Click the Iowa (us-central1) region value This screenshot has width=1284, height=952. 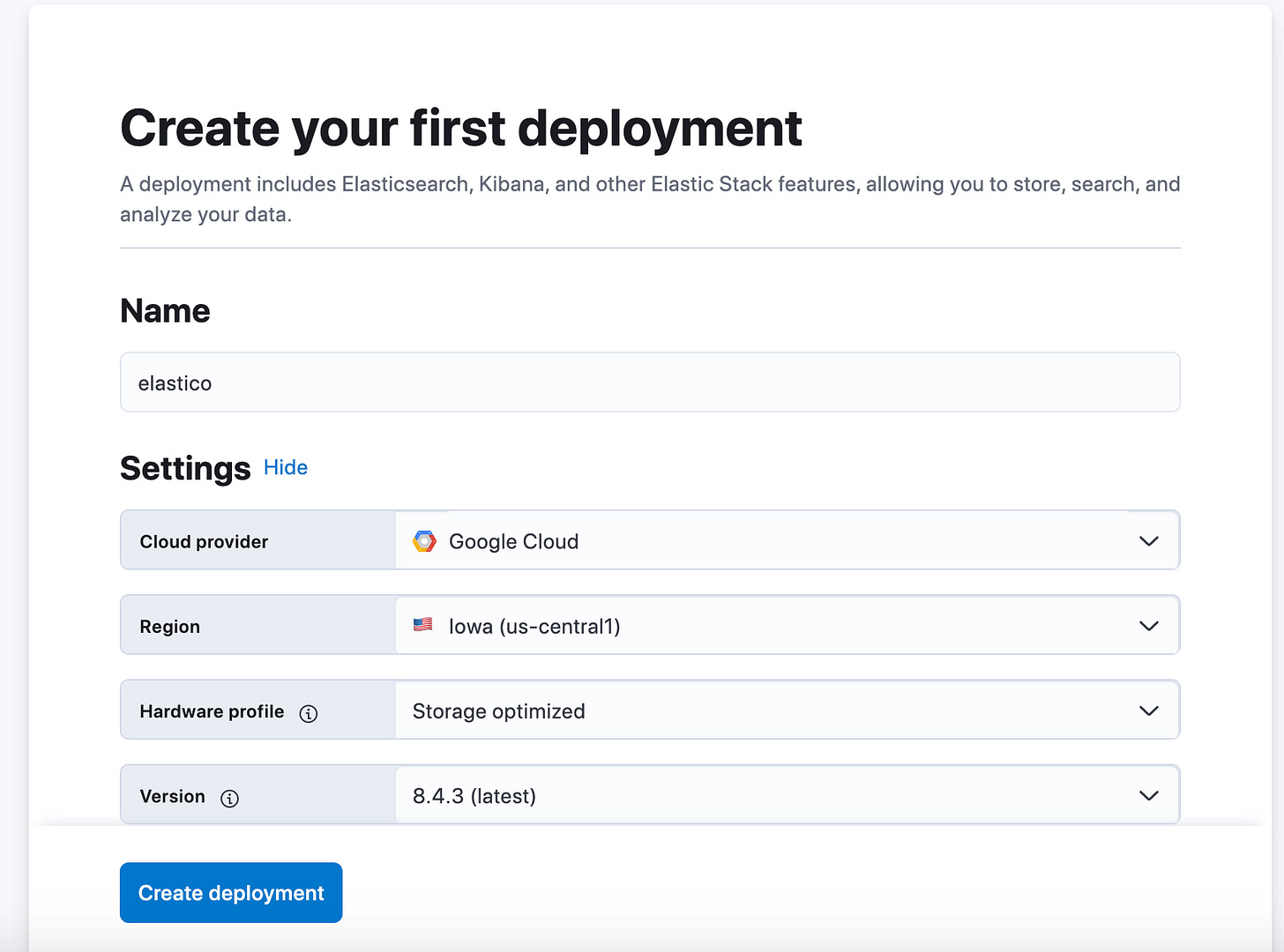534,627
